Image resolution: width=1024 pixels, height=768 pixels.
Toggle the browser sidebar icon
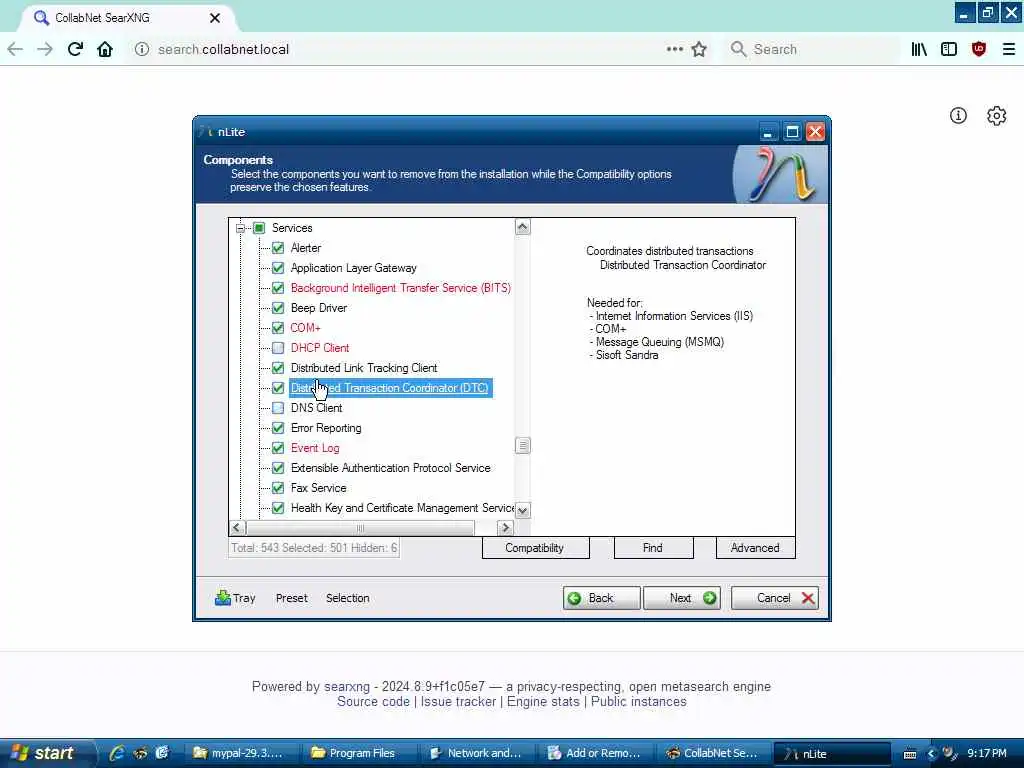click(949, 50)
